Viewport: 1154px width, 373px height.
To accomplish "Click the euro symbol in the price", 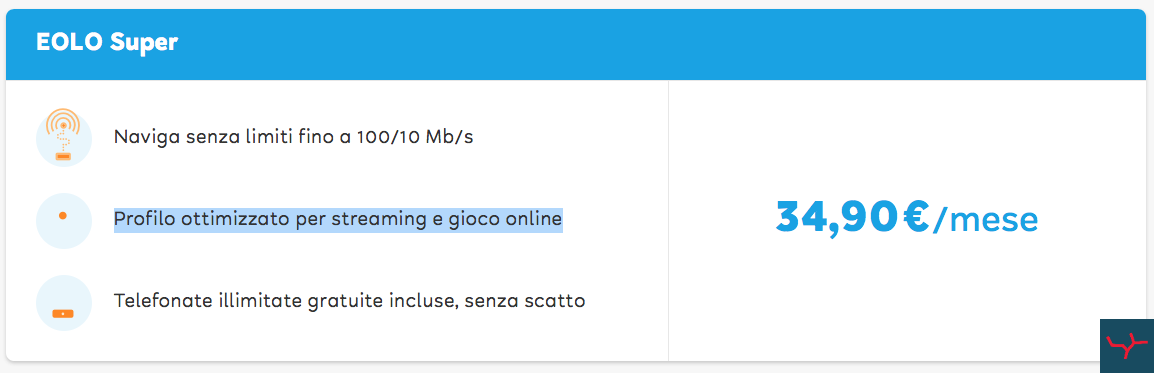I will [x=916, y=218].
